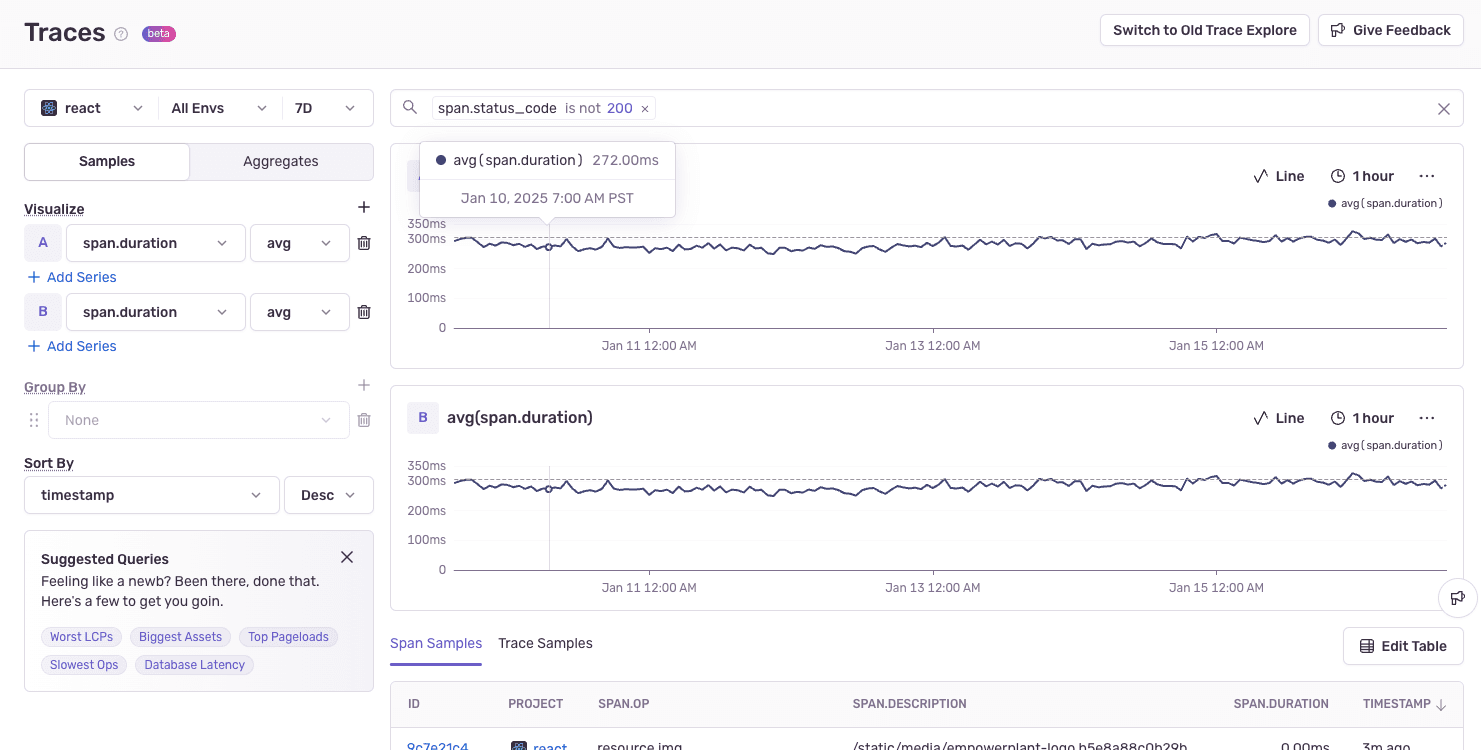Add a visualization with the Visualize plus icon
The width and height of the screenshot is (1481, 750).
[364, 207]
